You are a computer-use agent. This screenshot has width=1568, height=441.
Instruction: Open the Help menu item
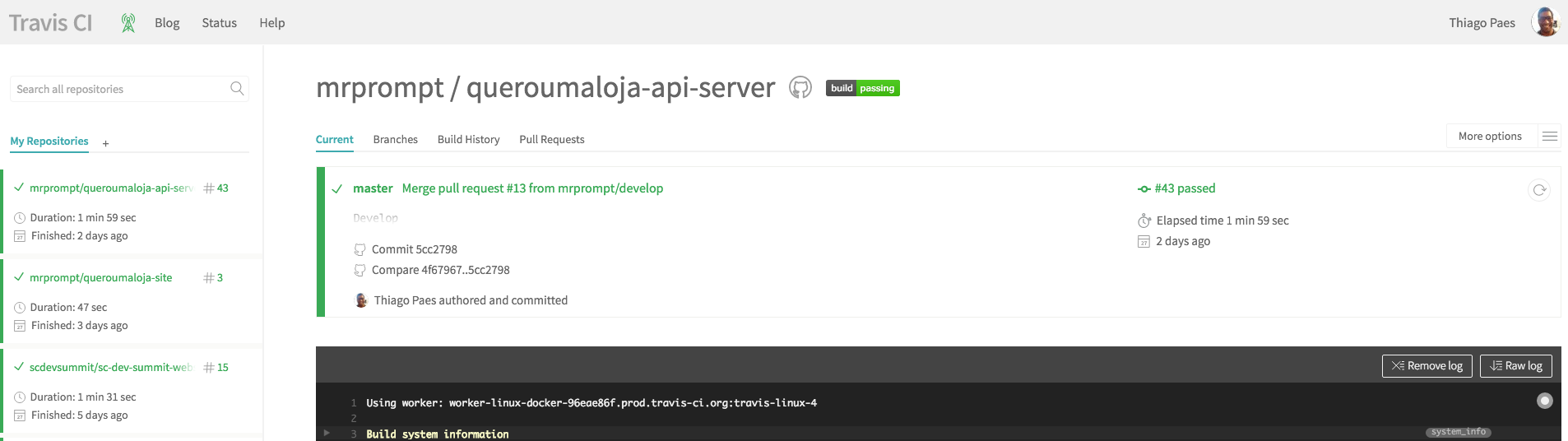272,23
